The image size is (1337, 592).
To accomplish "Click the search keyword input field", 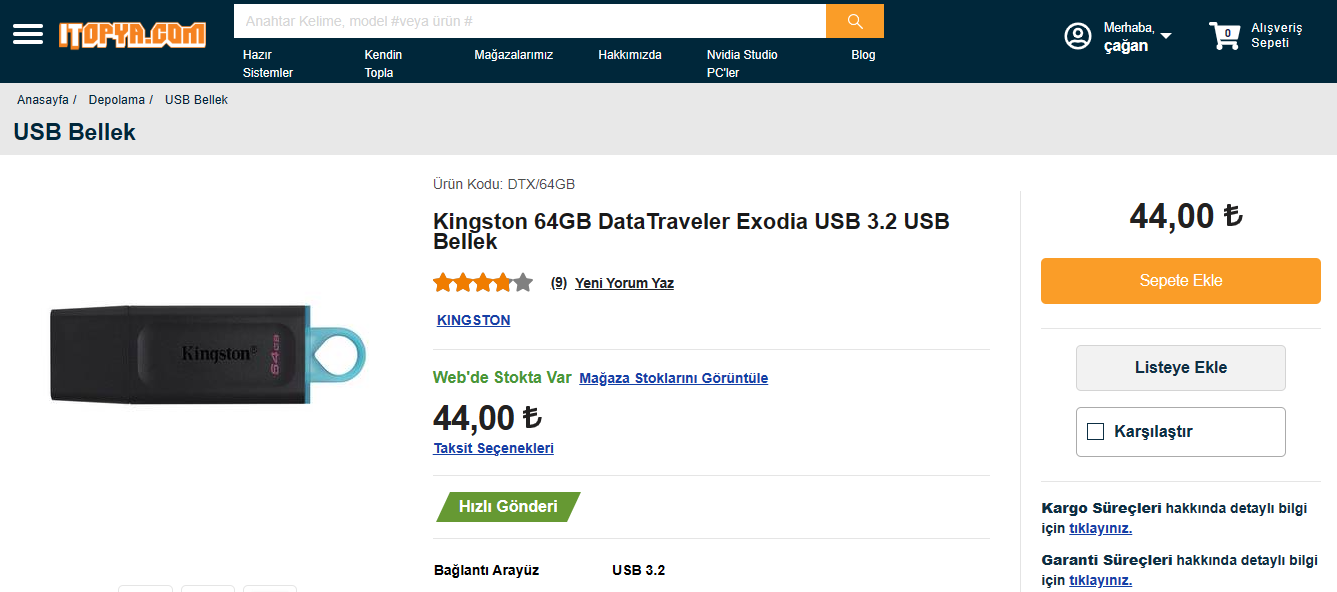I will pos(530,21).
